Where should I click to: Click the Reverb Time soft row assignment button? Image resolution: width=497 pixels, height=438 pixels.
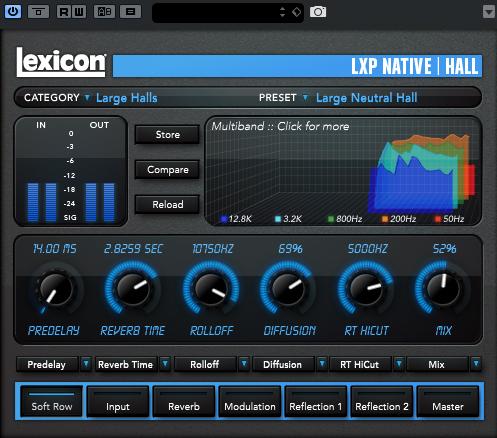point(126,364)
